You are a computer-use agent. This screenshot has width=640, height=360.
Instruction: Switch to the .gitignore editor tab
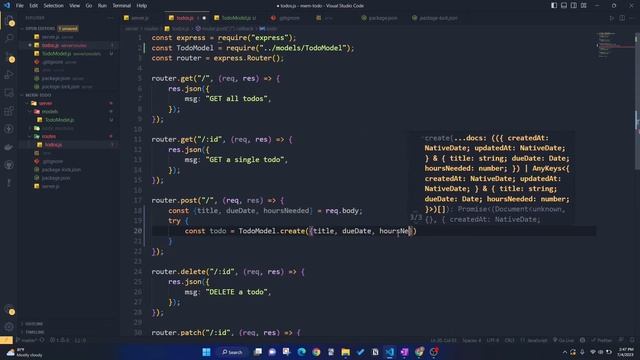[x=286, y=18]
